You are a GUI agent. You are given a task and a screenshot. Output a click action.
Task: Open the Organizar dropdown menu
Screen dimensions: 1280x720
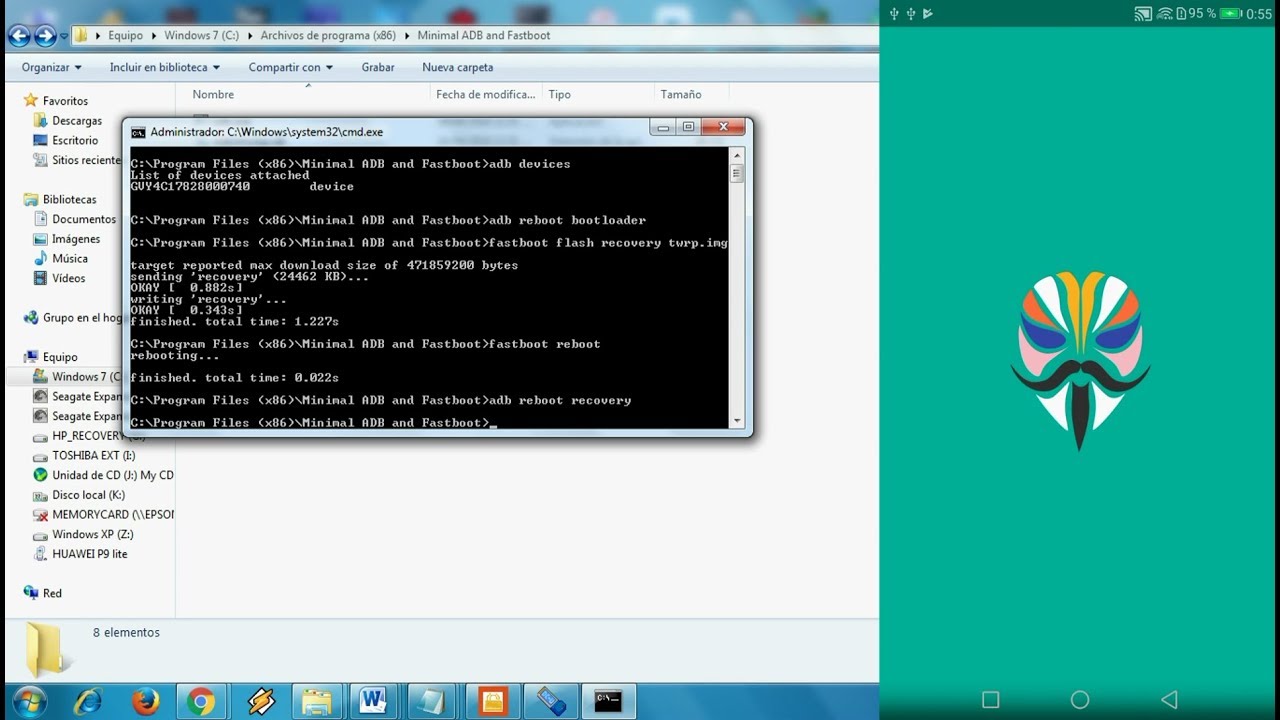[52, 67]
